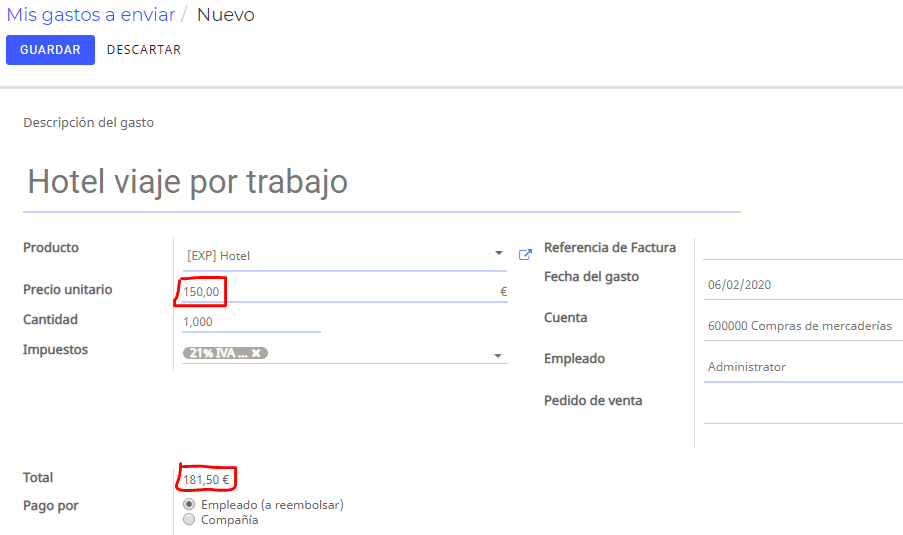Click the [EXP] Hotel product value
The height and width of the screenshot is (535, 903).
coord(219,256)
